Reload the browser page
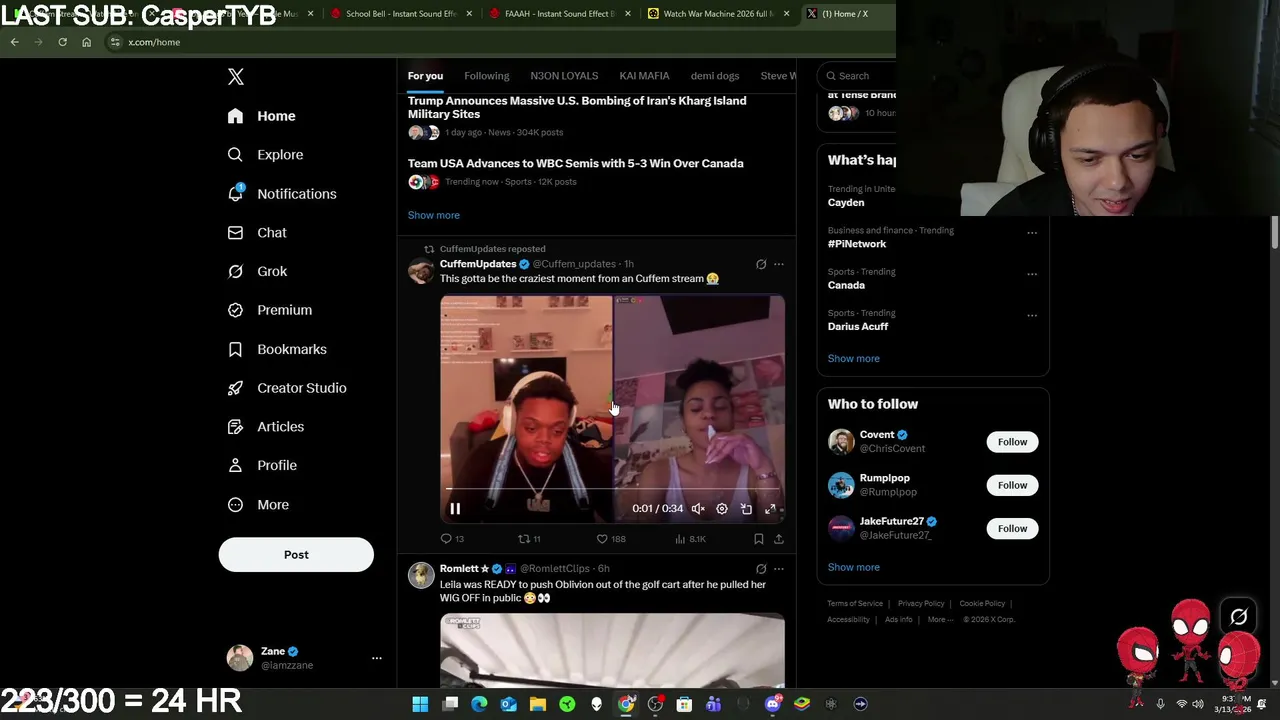1280x720 pixels. [62, 42]
